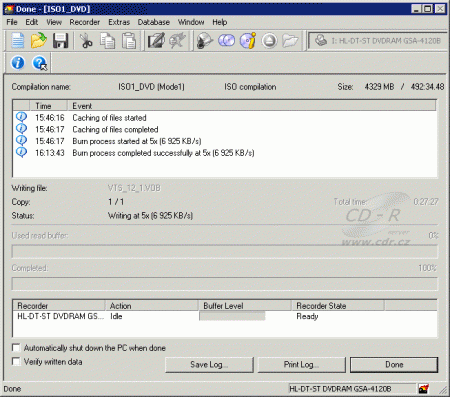Open the Help menu
Image resolution: width=450 pixels, height=397 pixels.
(220, 22)
